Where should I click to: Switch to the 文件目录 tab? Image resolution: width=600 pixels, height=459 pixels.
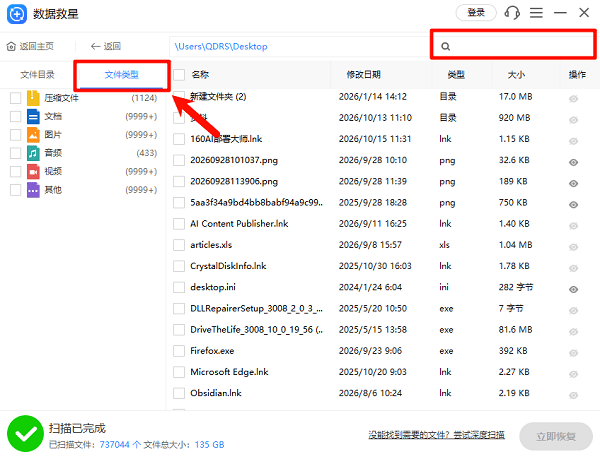(x=37, y=75)
